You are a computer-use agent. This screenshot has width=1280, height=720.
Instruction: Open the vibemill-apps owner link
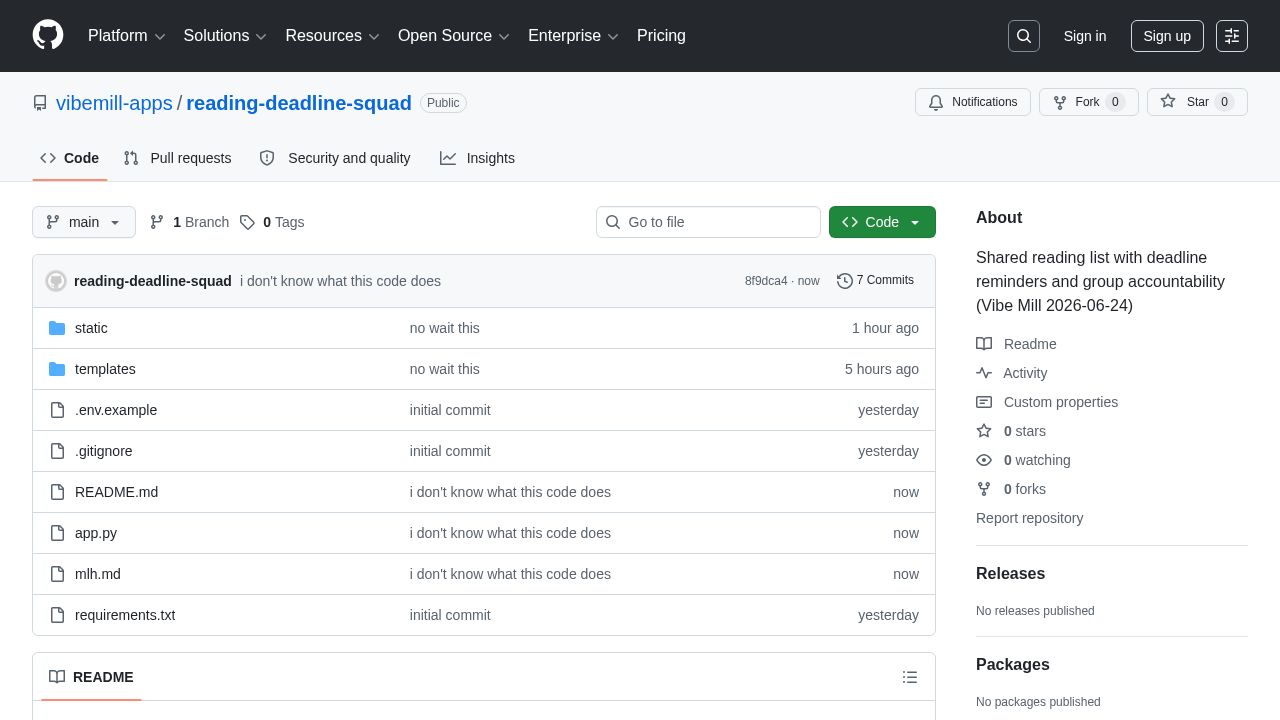[114, 103]
